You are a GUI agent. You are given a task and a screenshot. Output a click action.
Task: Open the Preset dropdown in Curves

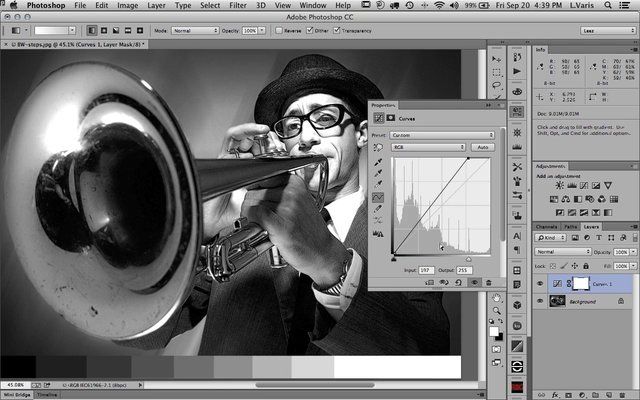pyautogui.click(x=444, y=134)
